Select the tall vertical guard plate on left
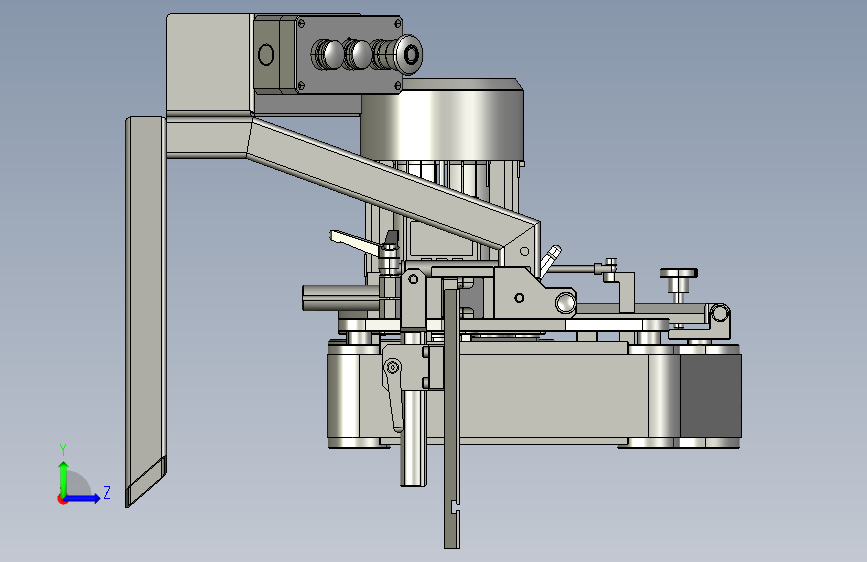867x562 pixels. 146,310
